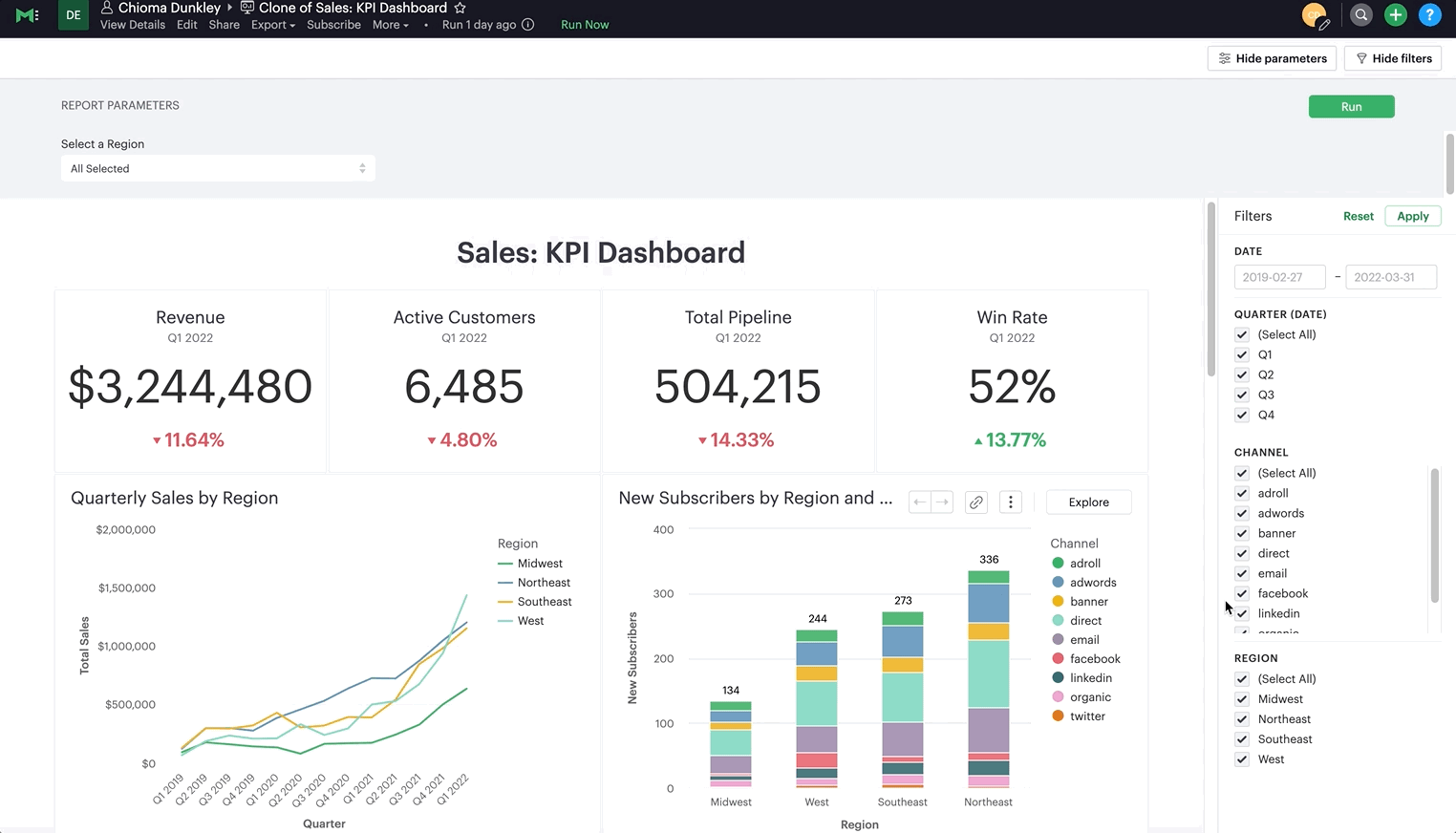Open View Details in top bar
The width and height of the screenshot is (1456, 833).
(133, 25)
